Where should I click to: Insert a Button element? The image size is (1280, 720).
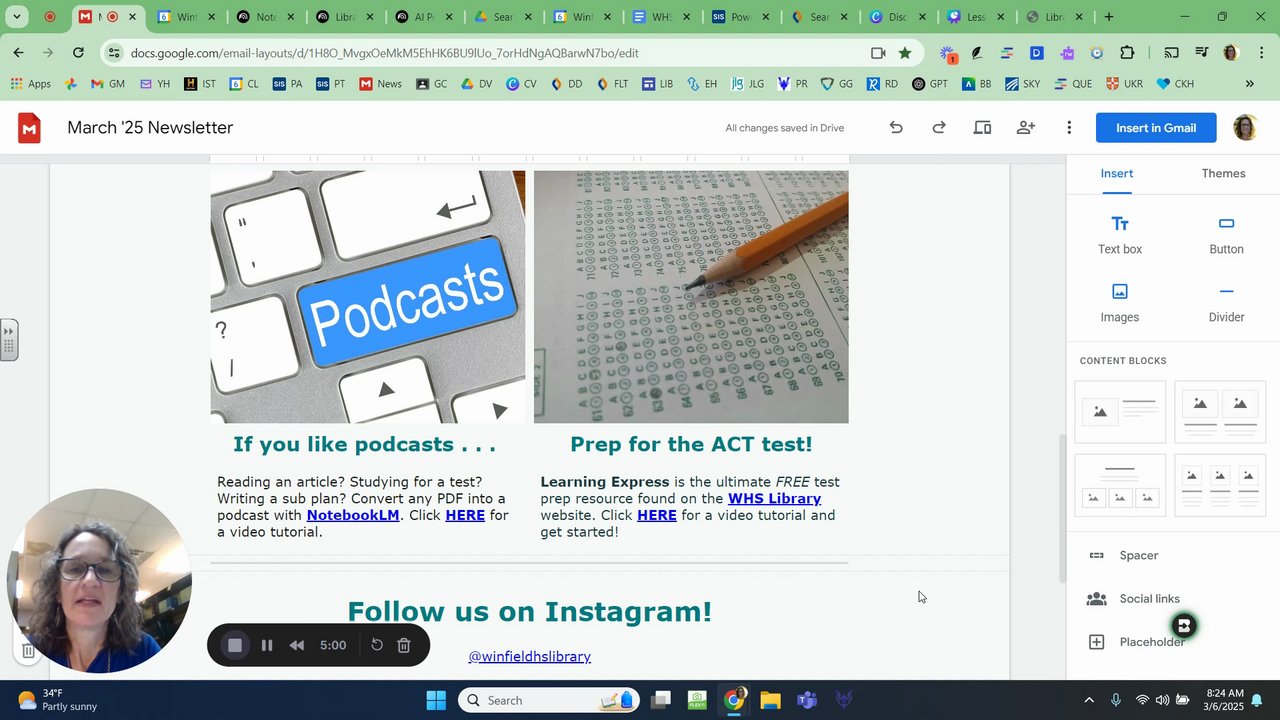[x=1226, y=235]
